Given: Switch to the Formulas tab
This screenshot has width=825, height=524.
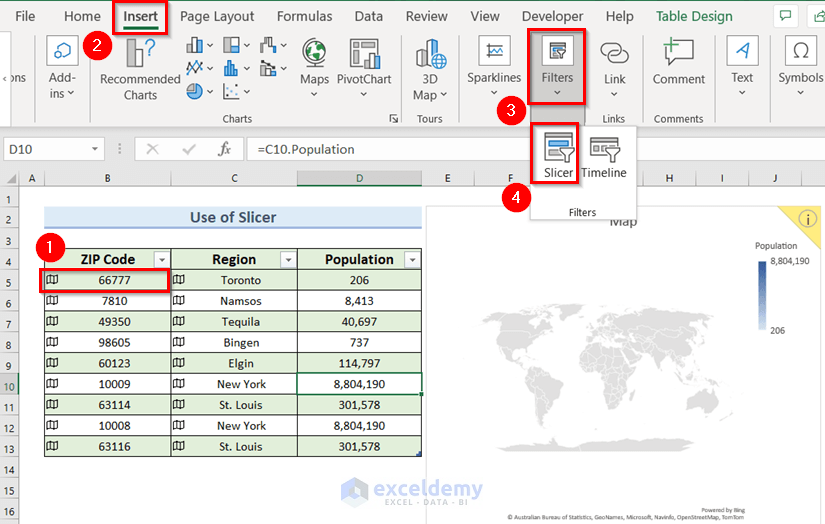Looking at the screenshot, I should (x=304, y=16).
